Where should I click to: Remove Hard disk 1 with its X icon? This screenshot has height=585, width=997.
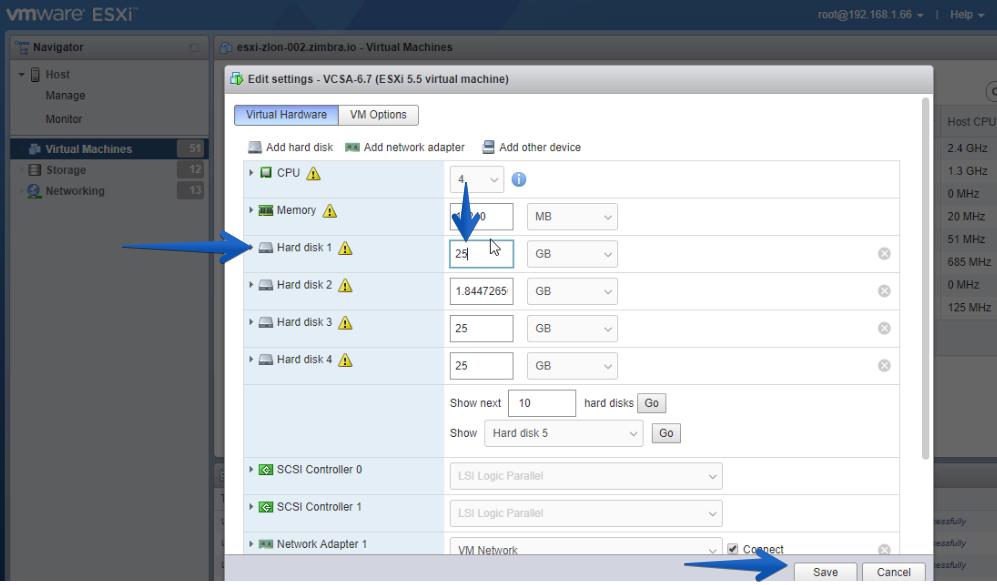point(884,254)
